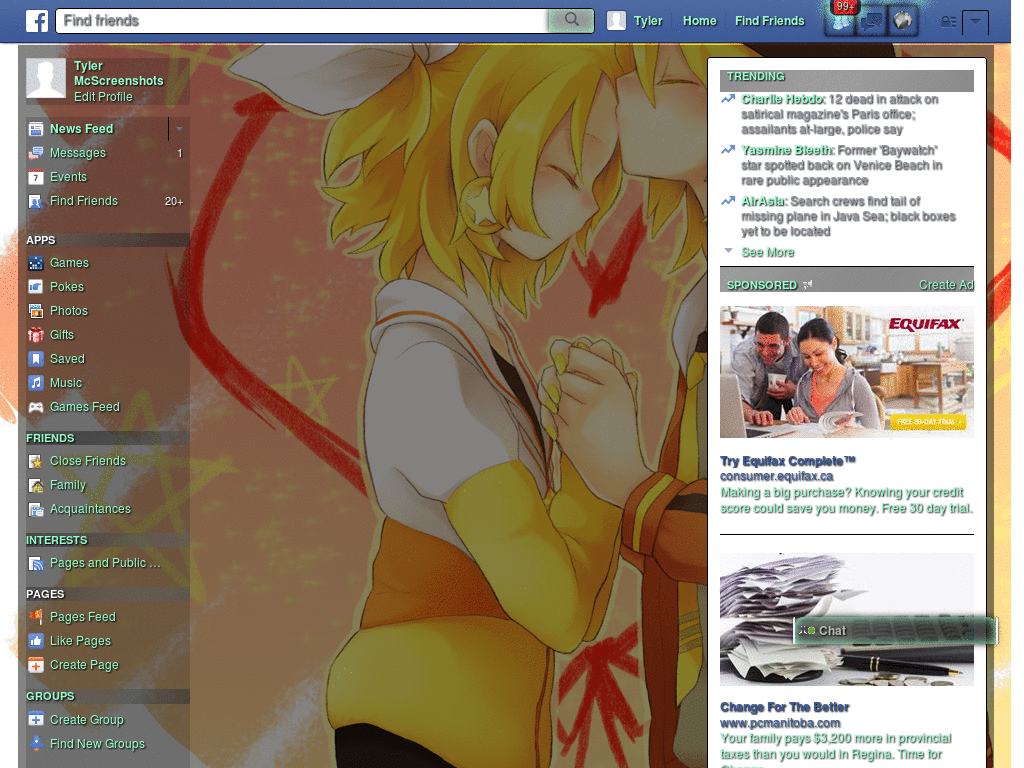Open the Music app
This screenshot has width=1024, height=768.
pos(65,382)
